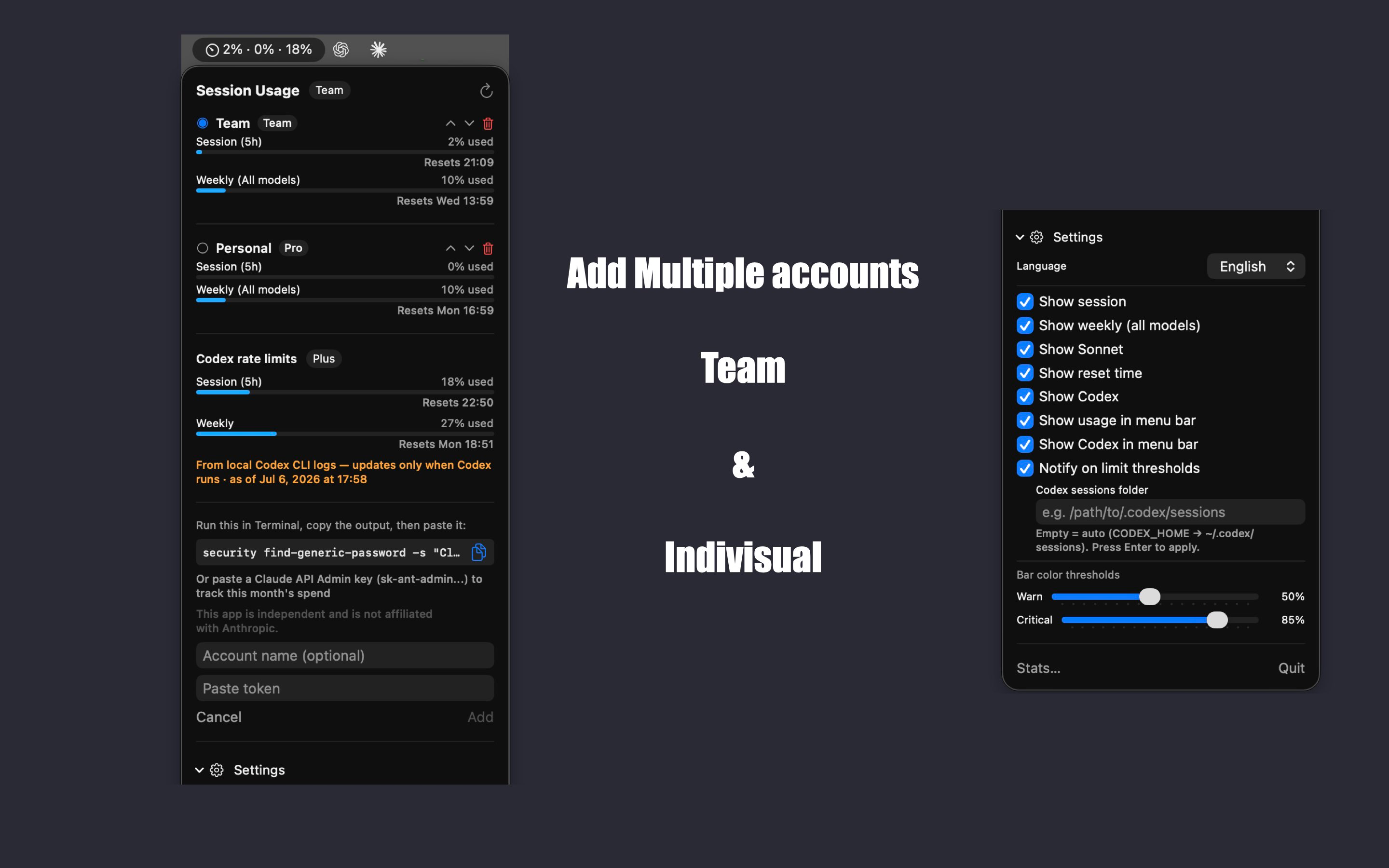Image resolution: width=1389 pixels, height=868 pixels.
Task: Click the "Resets Mon 16:59" text
Action: pyautogui.click(x=446, y=311)
